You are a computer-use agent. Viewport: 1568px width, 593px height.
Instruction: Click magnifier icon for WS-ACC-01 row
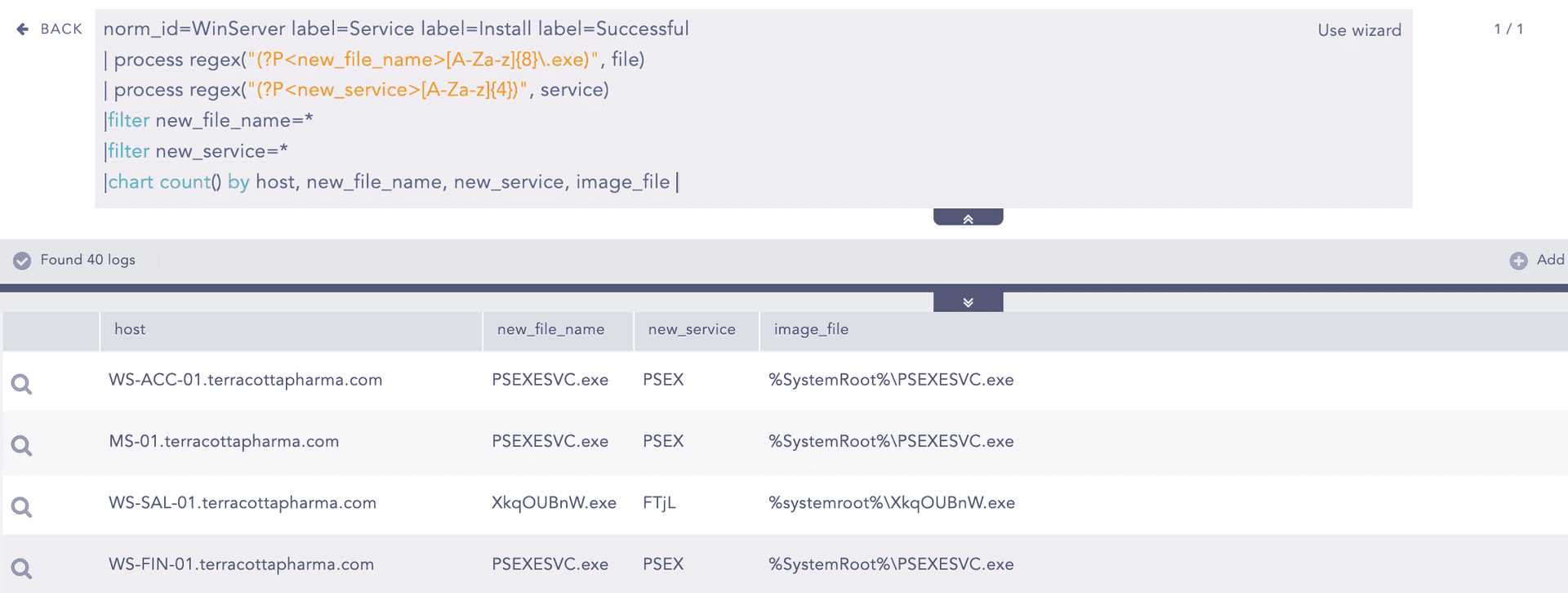(x=22, y=384)
